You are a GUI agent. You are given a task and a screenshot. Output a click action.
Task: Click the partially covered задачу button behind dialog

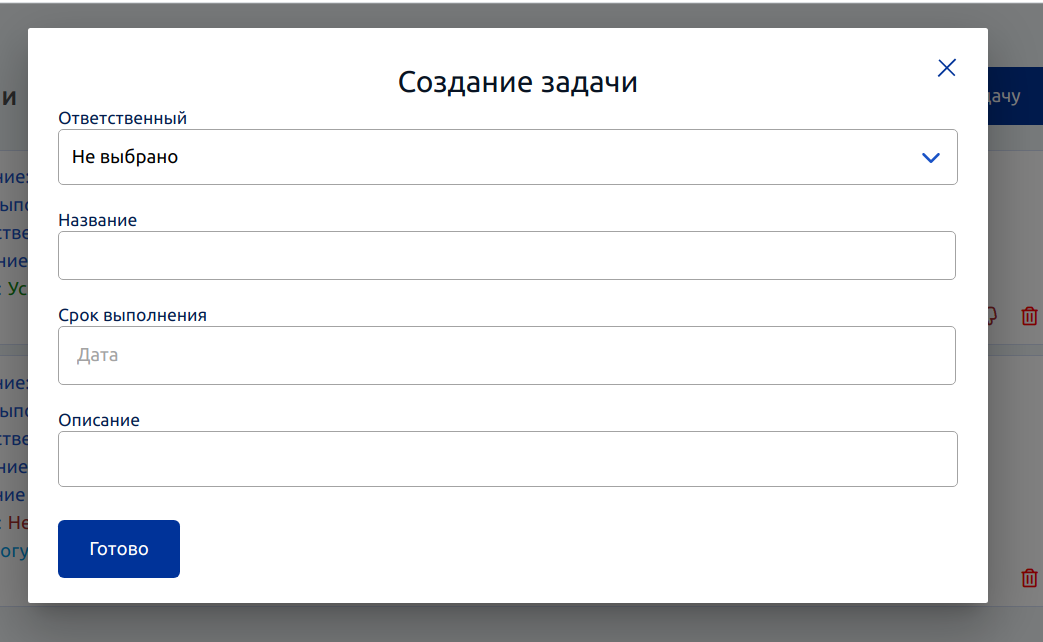coord(1015,96)
